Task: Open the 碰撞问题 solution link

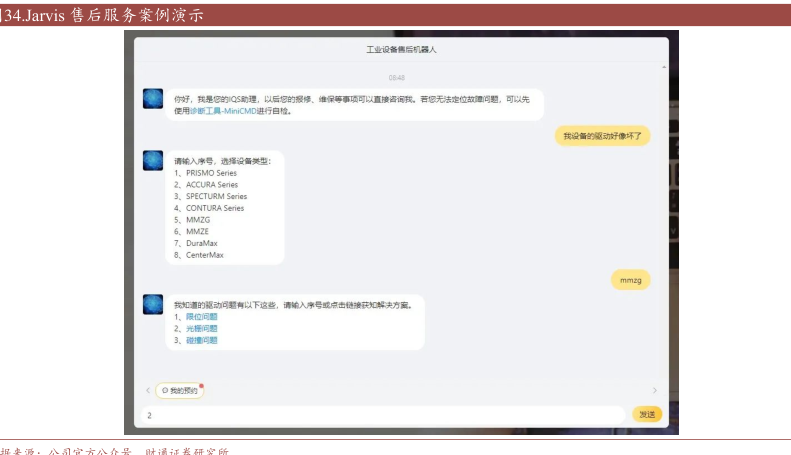Action: point(201,340)
